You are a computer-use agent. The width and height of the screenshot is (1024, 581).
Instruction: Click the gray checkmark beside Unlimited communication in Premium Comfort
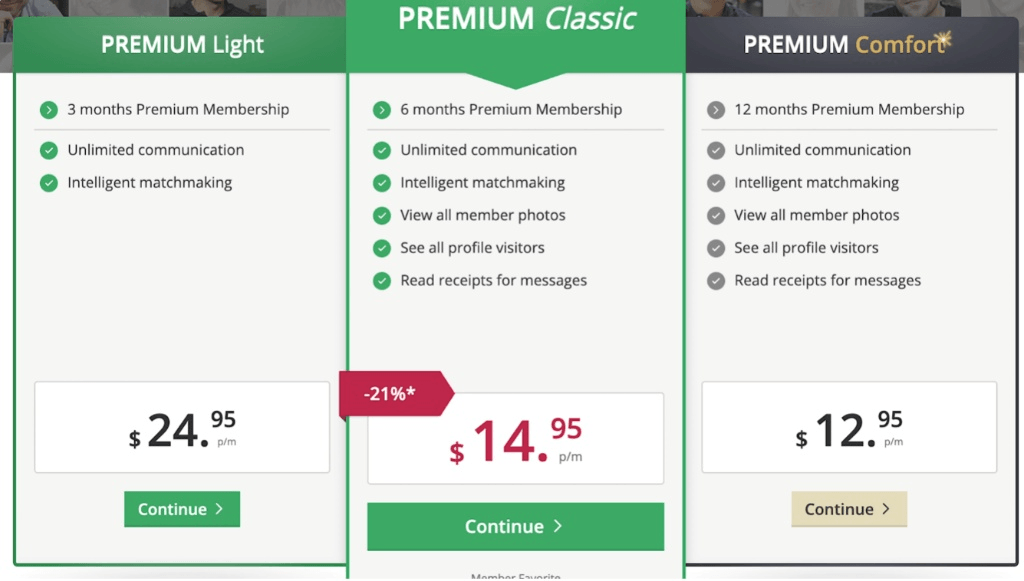[715, 150]
